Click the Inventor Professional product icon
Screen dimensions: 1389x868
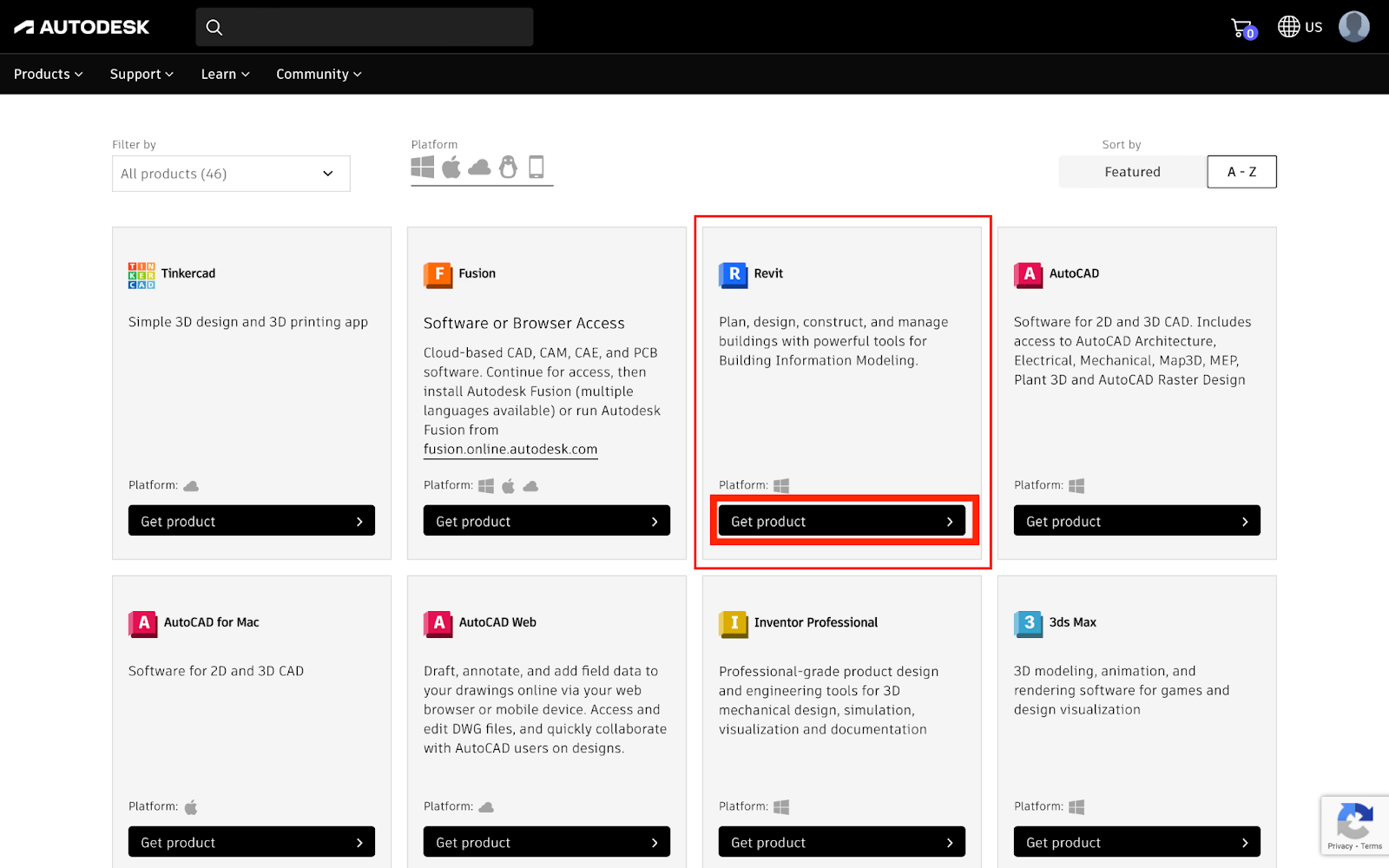point(734,623)
